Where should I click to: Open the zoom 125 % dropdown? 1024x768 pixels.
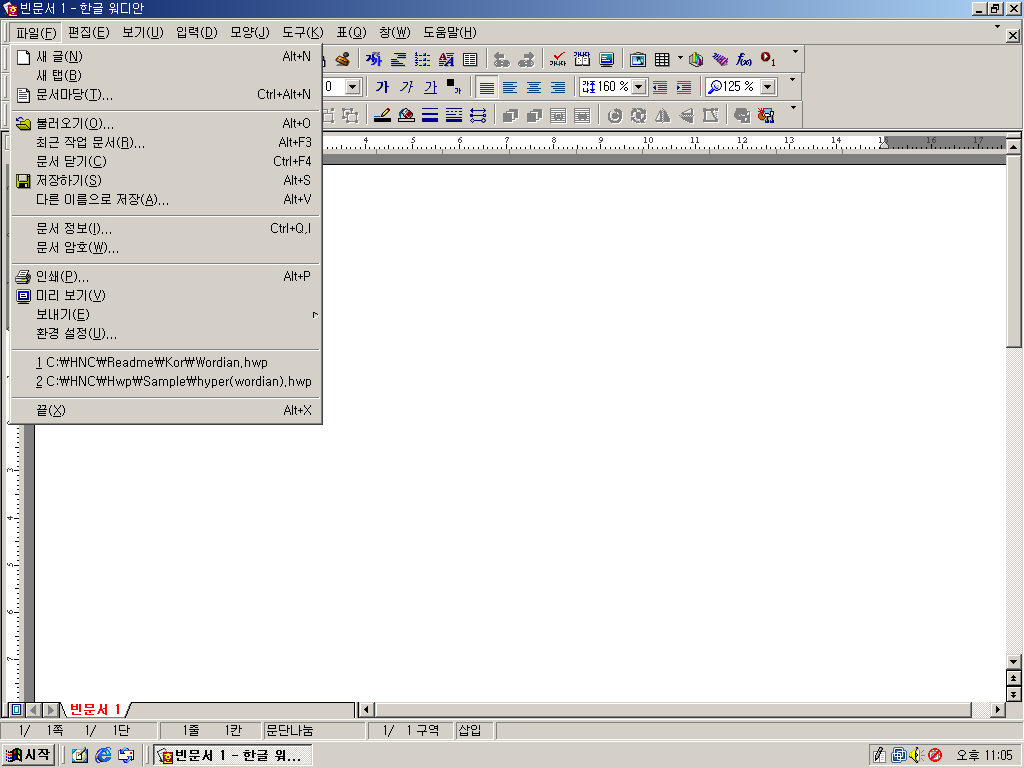pos(768,87)
